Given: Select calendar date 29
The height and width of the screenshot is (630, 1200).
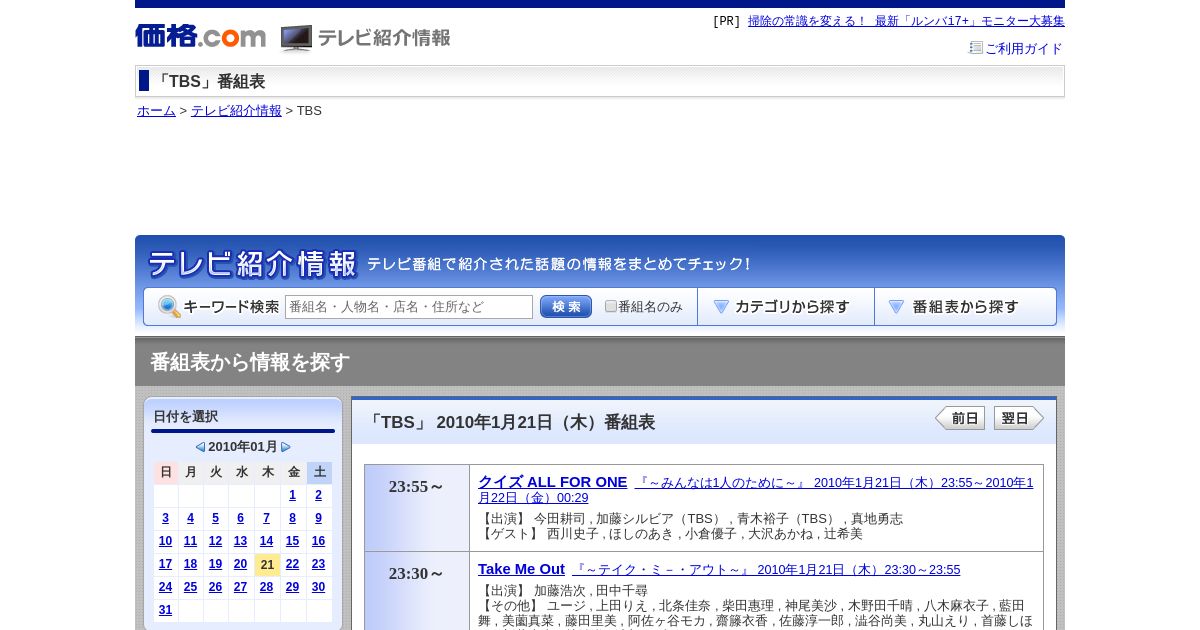Looking at the screenshot, I should [x=292, y=587].
